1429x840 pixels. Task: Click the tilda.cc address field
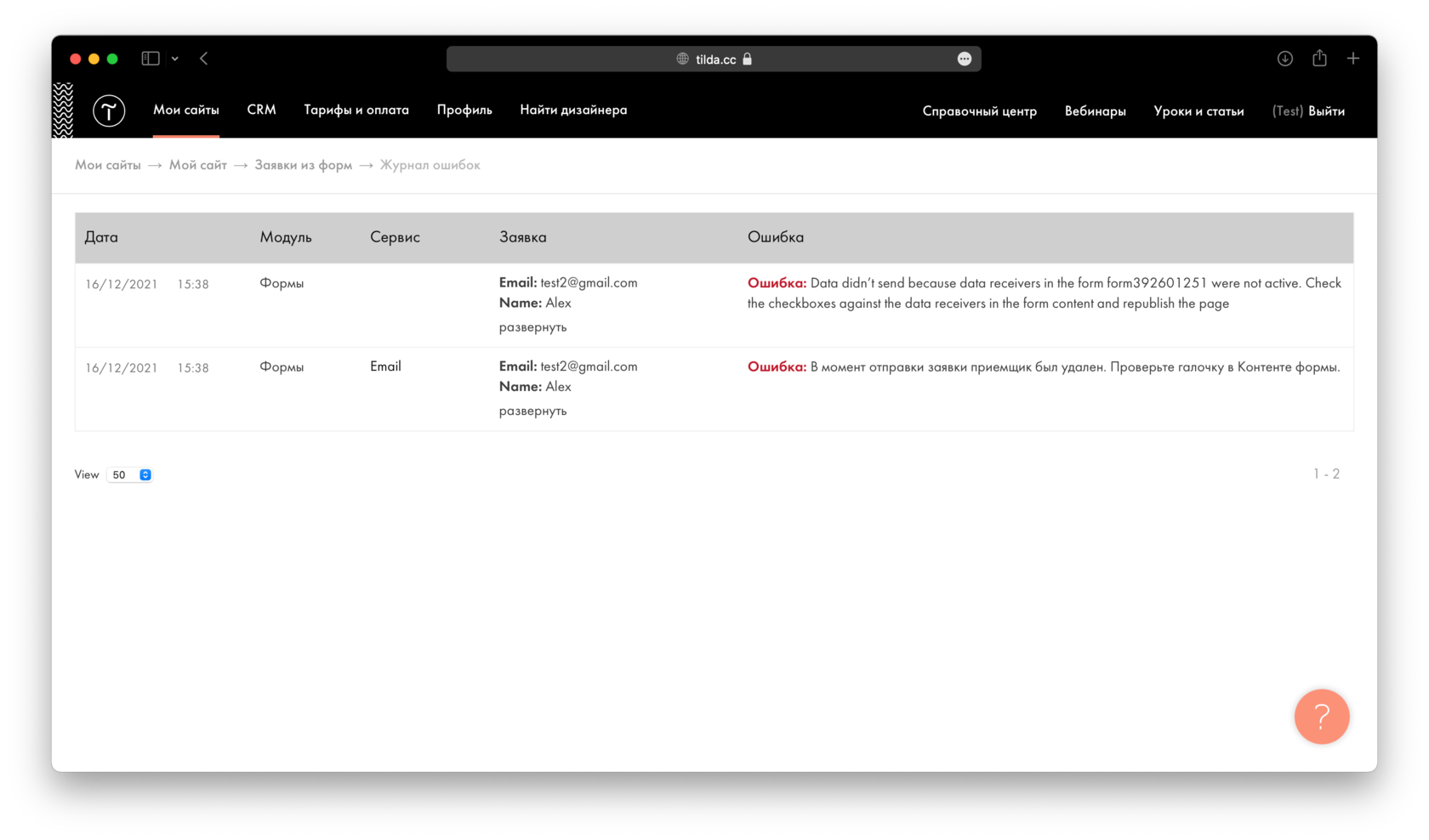pyautogui.click(x=714, y=59)
